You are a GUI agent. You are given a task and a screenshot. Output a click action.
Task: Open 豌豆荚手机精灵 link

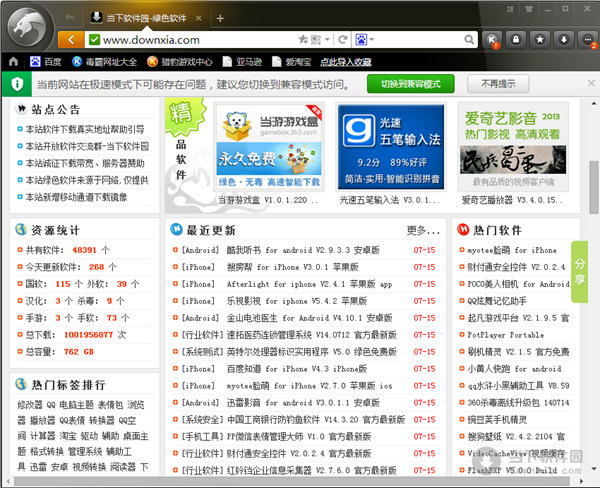497,419
